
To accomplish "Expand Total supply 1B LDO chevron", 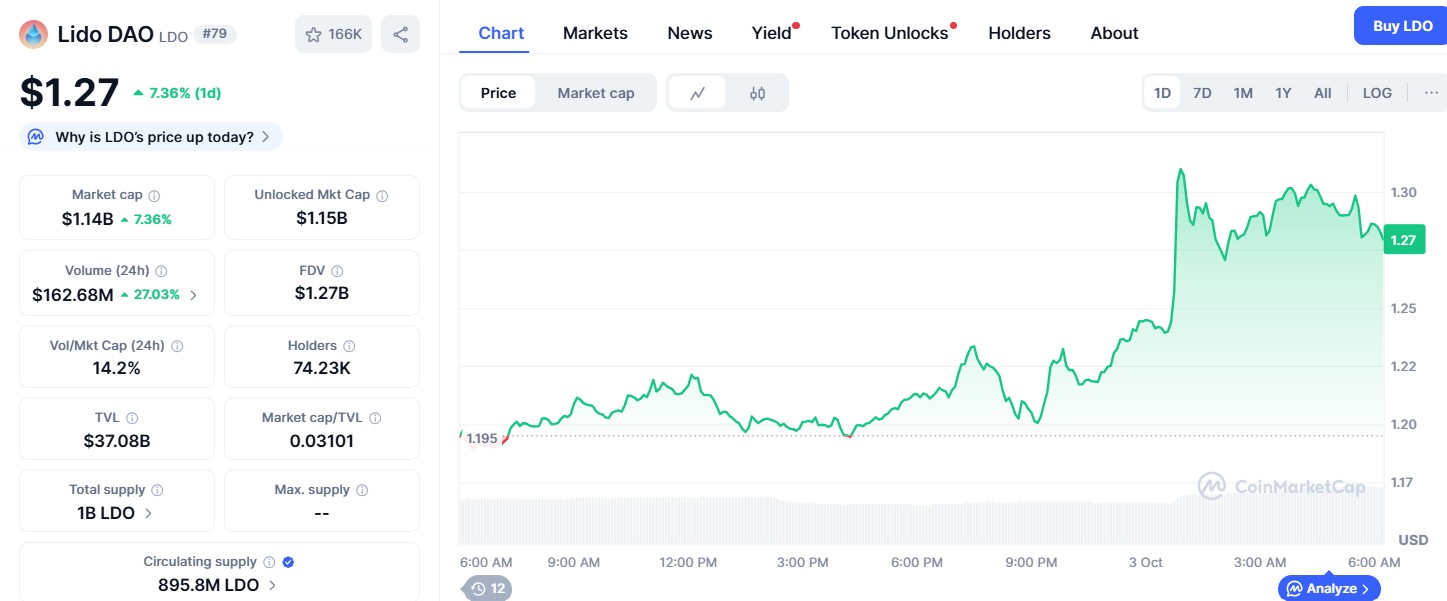I will click(x=149, y=513).
